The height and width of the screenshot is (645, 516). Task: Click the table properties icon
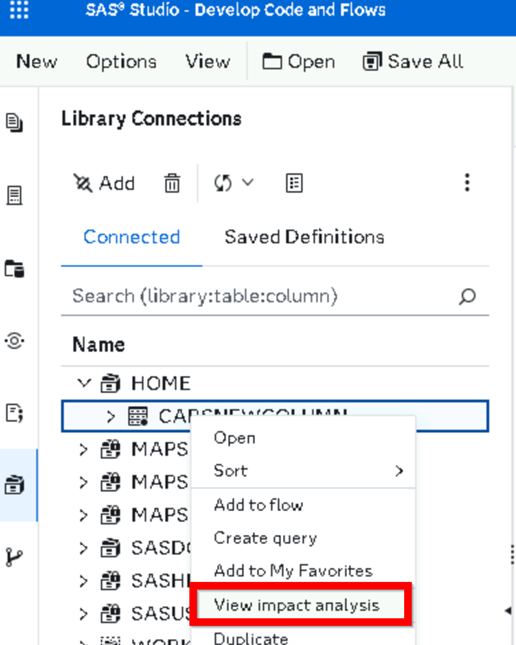tap(294, 183)
